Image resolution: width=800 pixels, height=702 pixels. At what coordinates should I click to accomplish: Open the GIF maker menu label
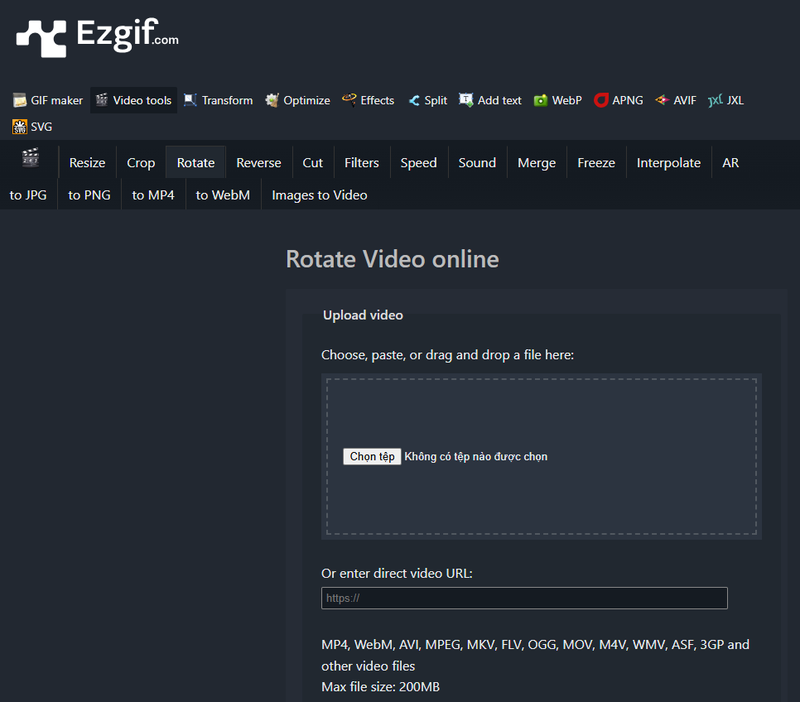[x=57, y=101]
